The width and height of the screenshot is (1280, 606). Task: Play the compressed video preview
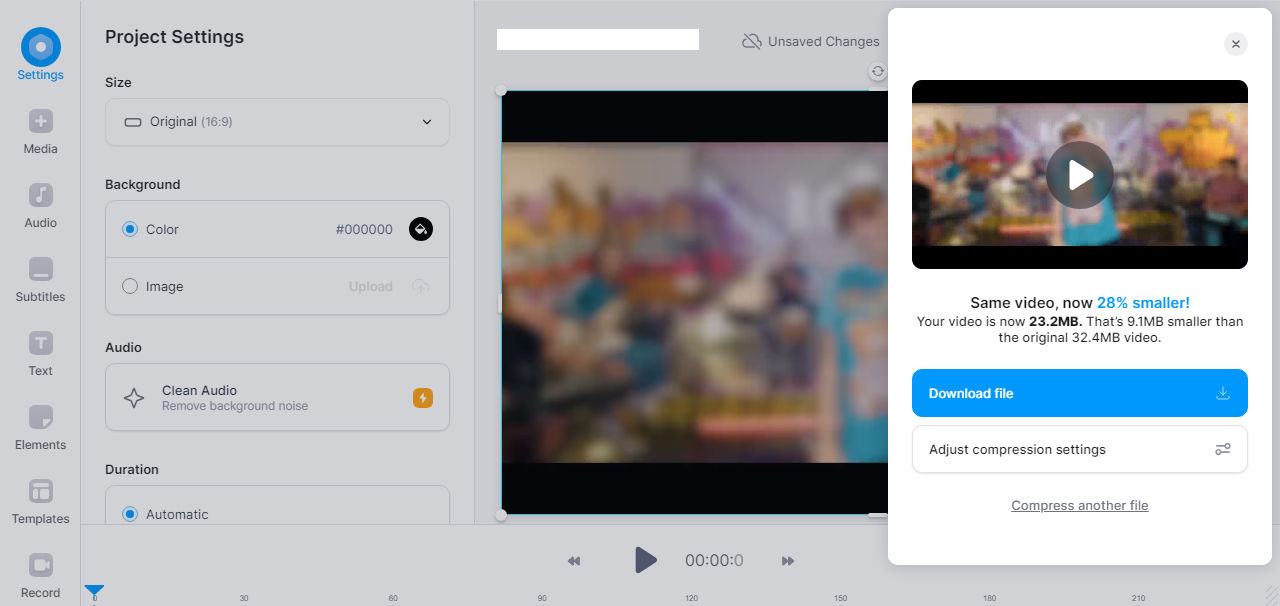click(x=1079, y=174)
